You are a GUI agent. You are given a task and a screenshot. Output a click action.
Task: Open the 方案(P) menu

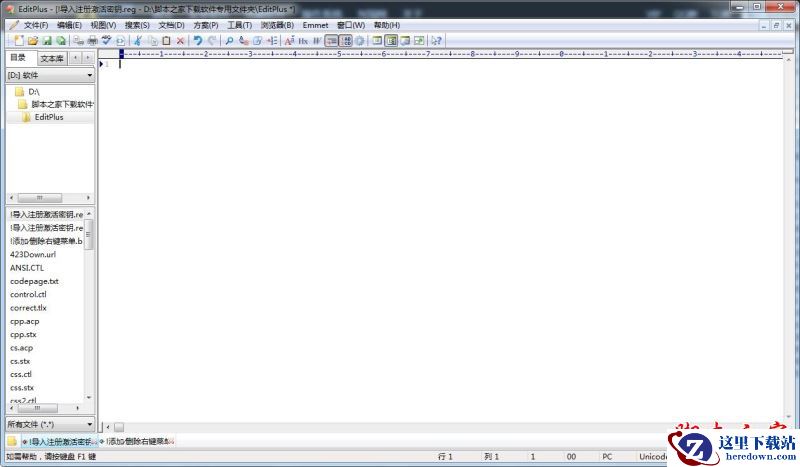[x=206, y=25]
